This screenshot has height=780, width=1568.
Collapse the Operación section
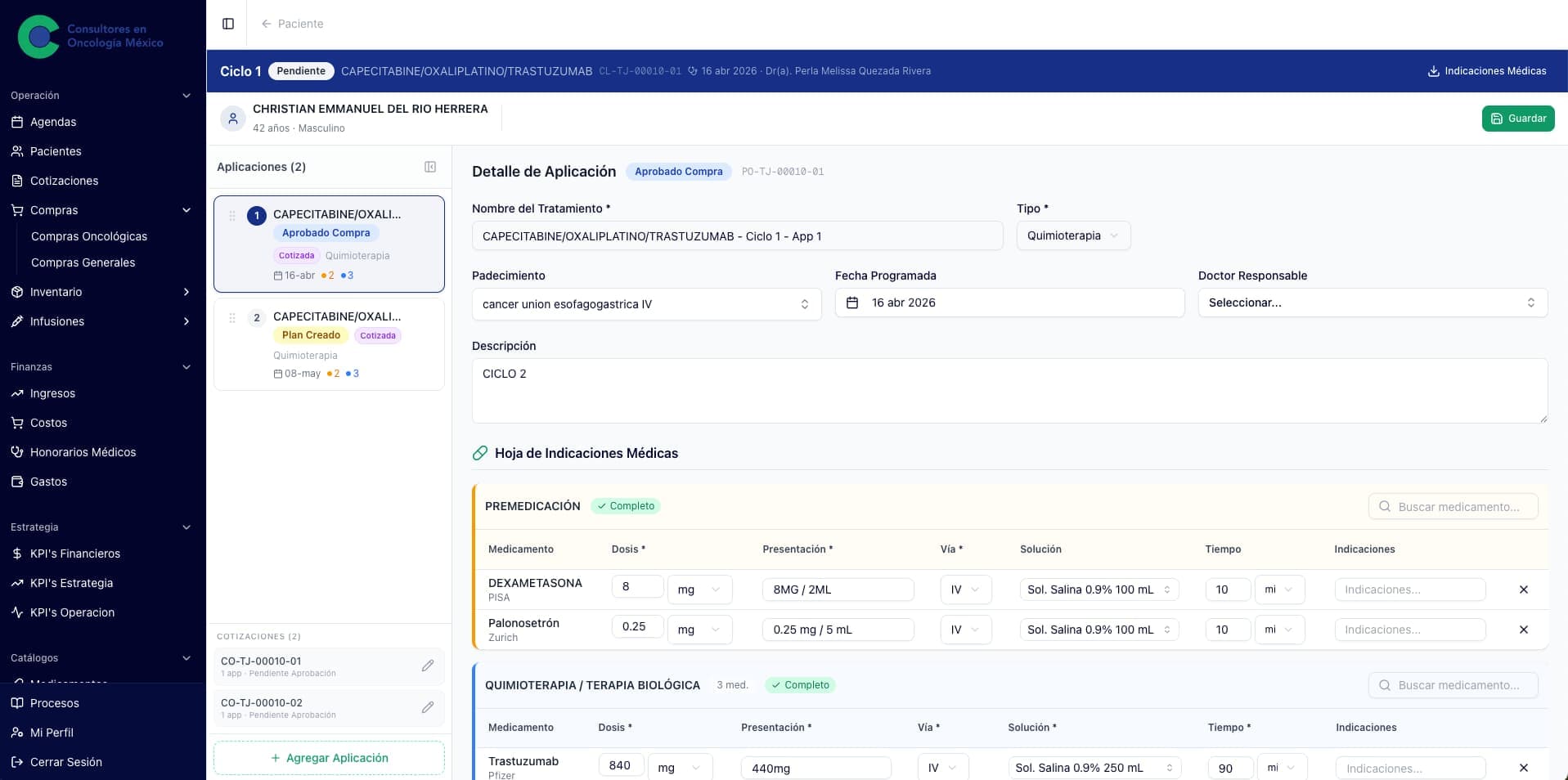186,96
